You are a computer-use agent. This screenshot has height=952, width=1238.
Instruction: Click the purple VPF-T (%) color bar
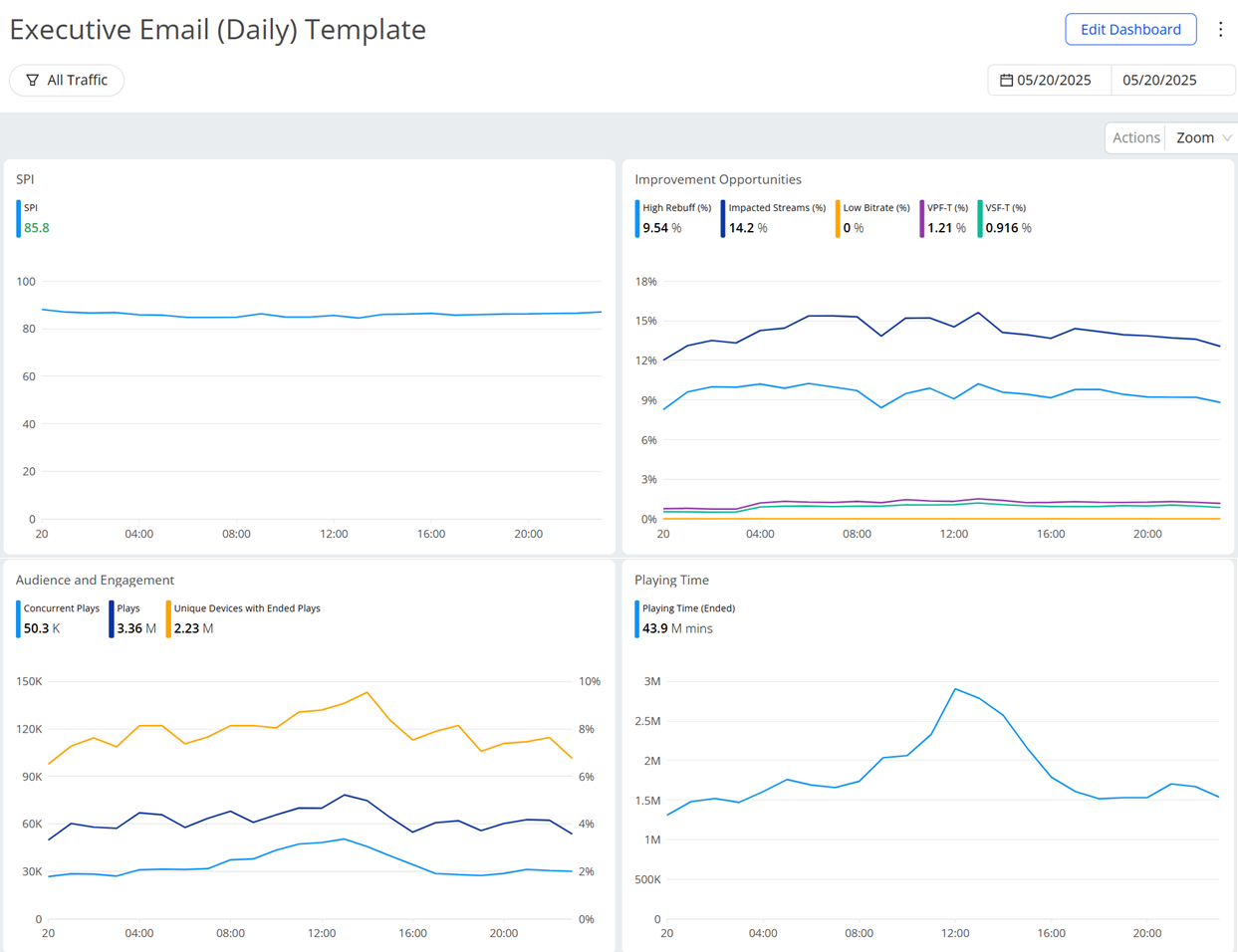point(921,218)
